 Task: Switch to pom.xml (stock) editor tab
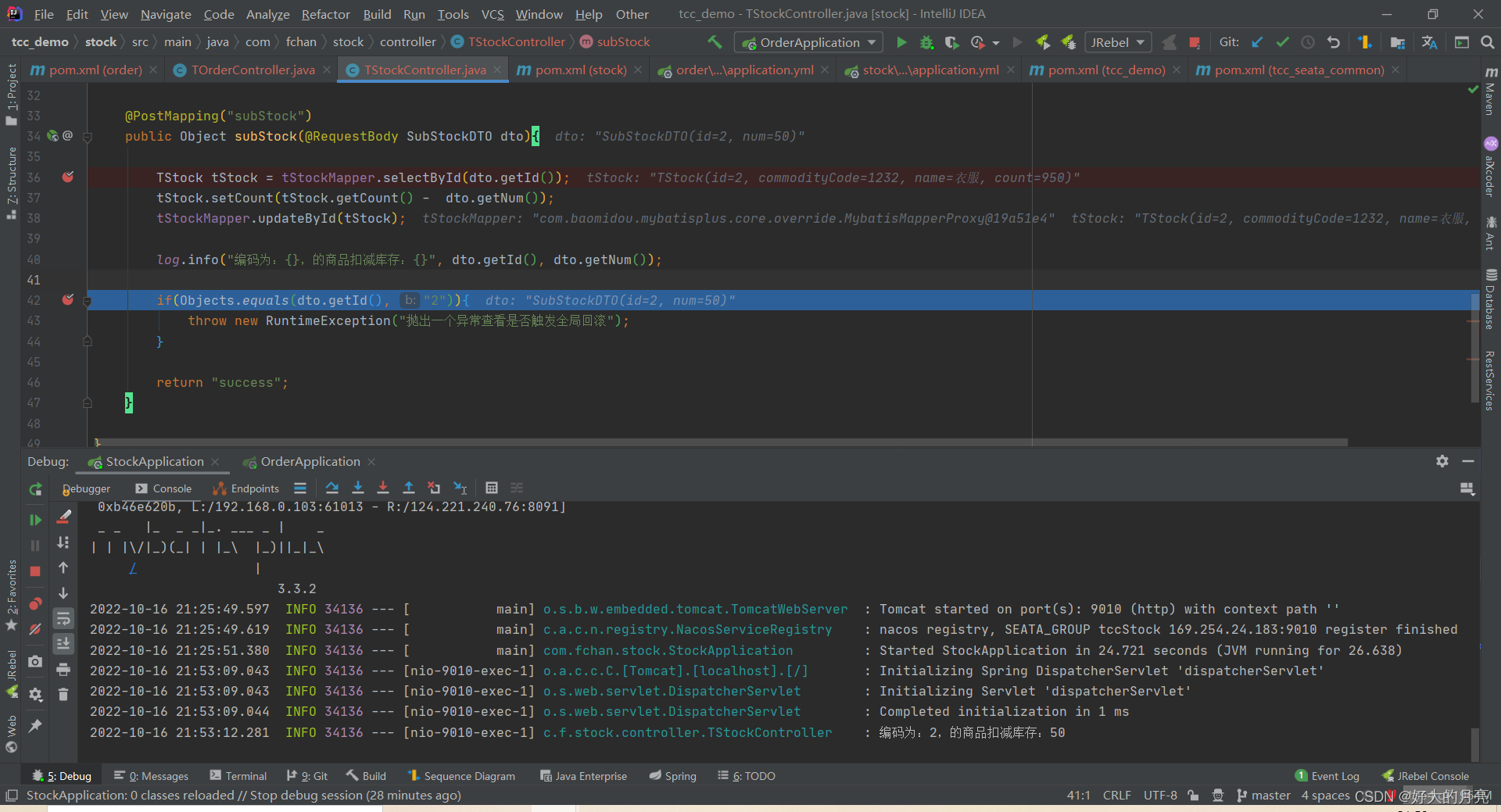(579, 70)
